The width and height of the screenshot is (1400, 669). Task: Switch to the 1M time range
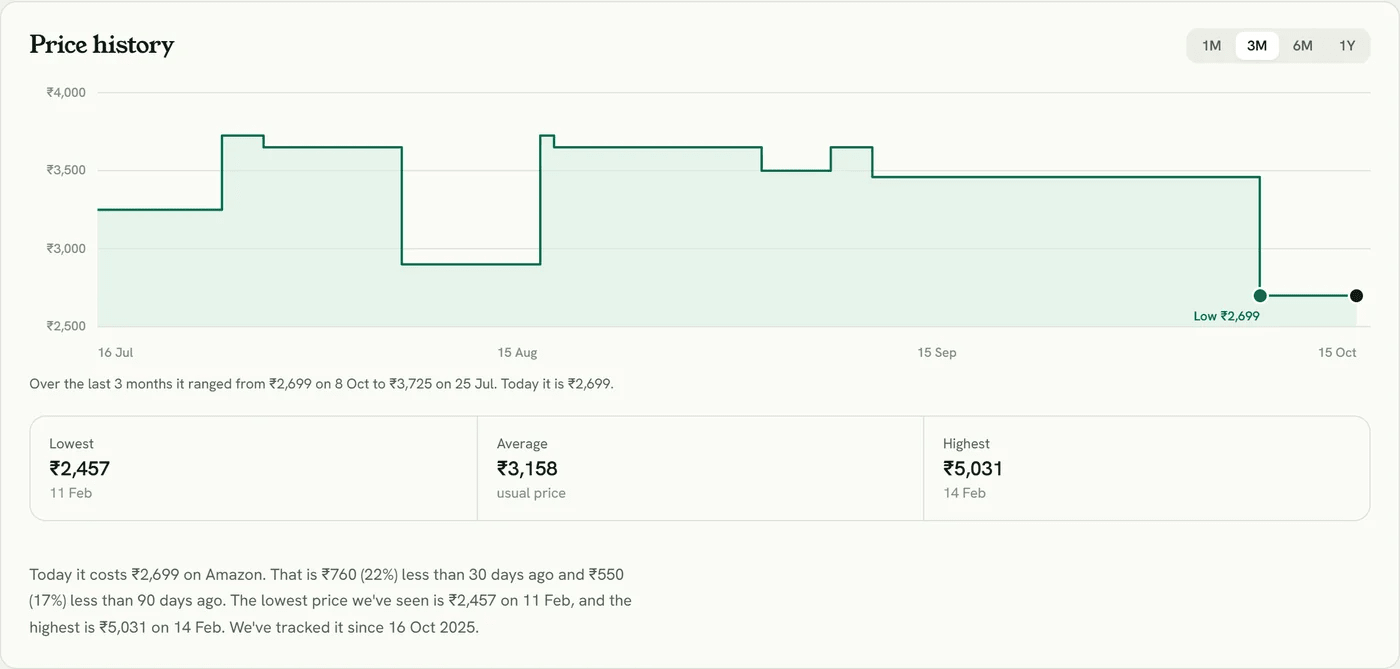1211,46
